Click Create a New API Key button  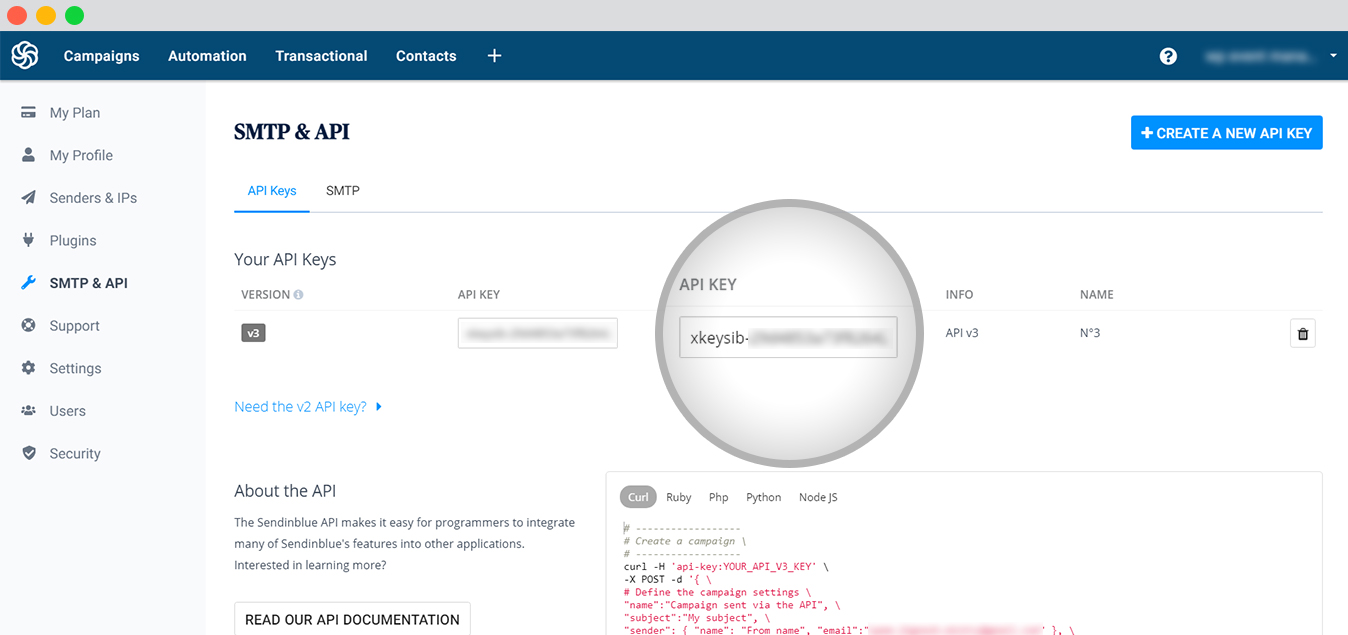(1227, 133)
